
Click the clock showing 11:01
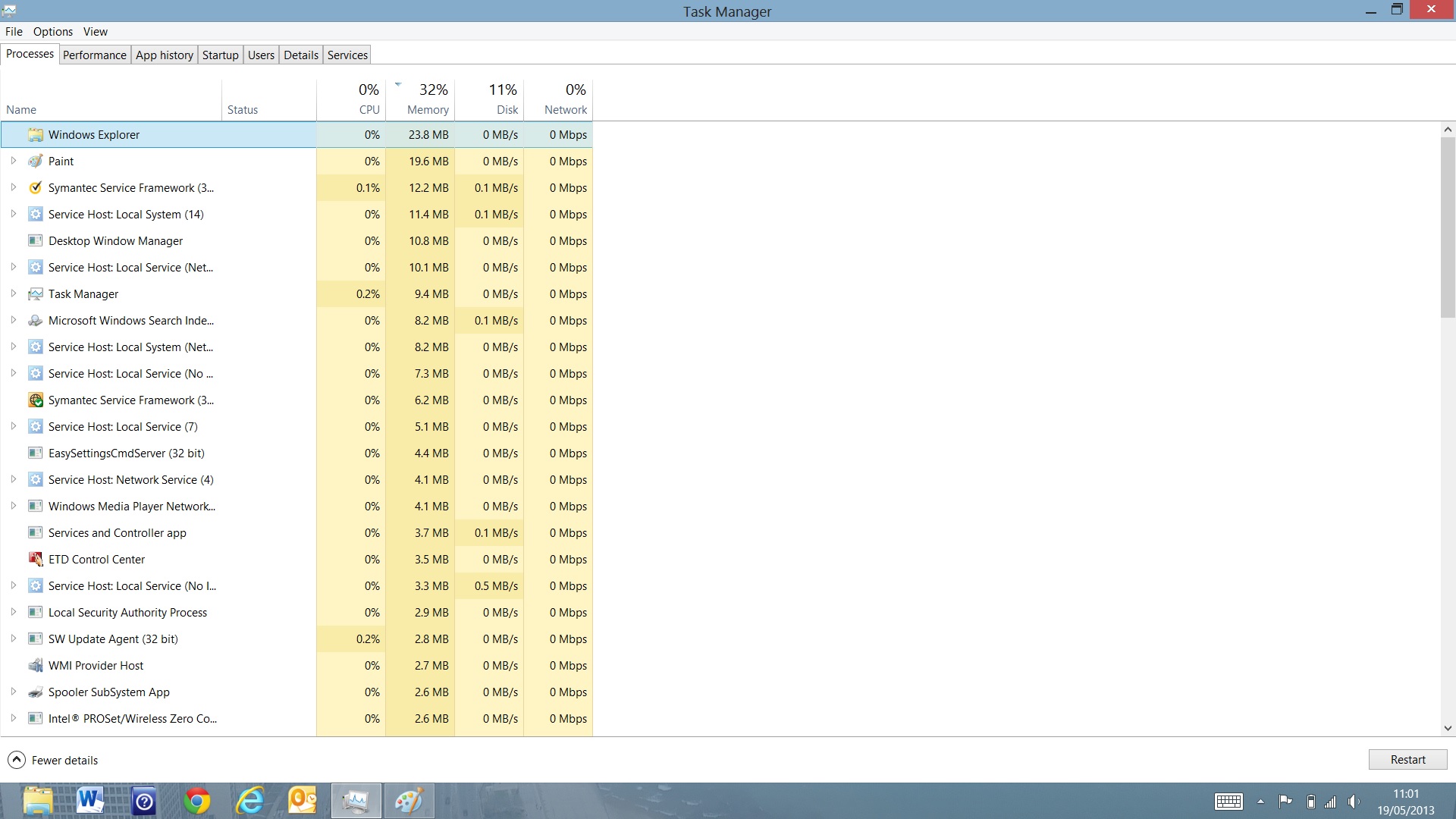coord(1406,794)
